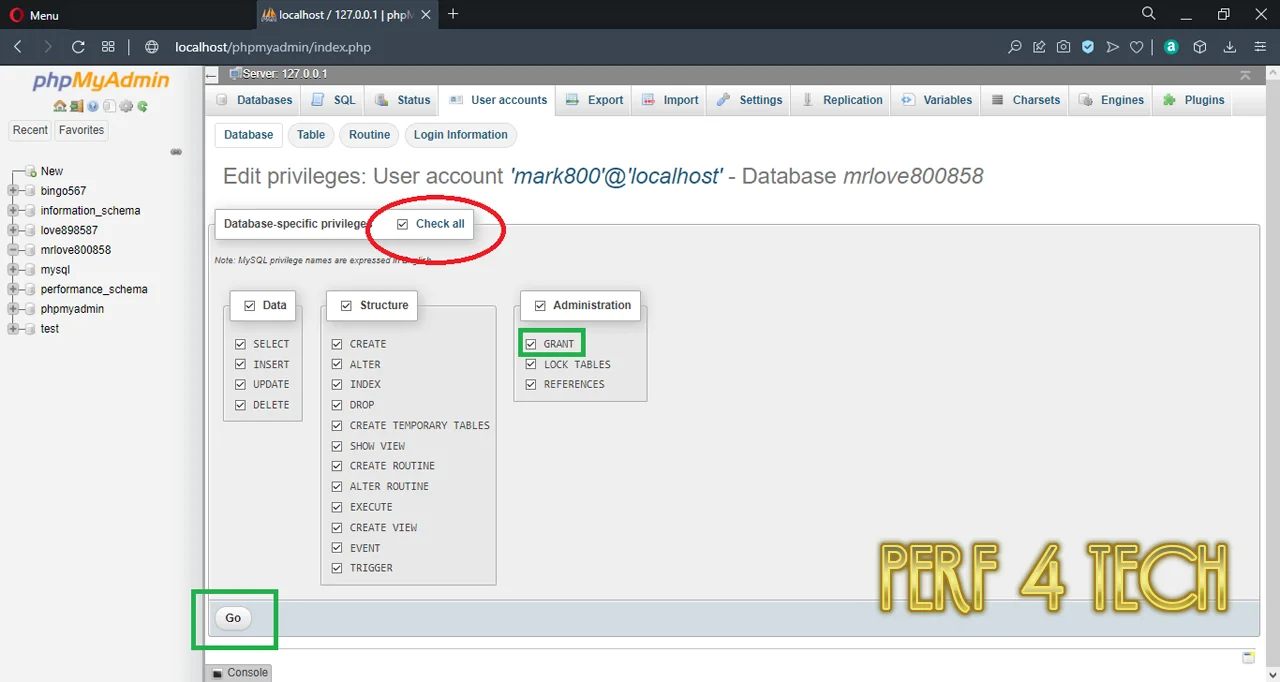Toggle the DROP privilege checkbox

click(x=337, y=405)
